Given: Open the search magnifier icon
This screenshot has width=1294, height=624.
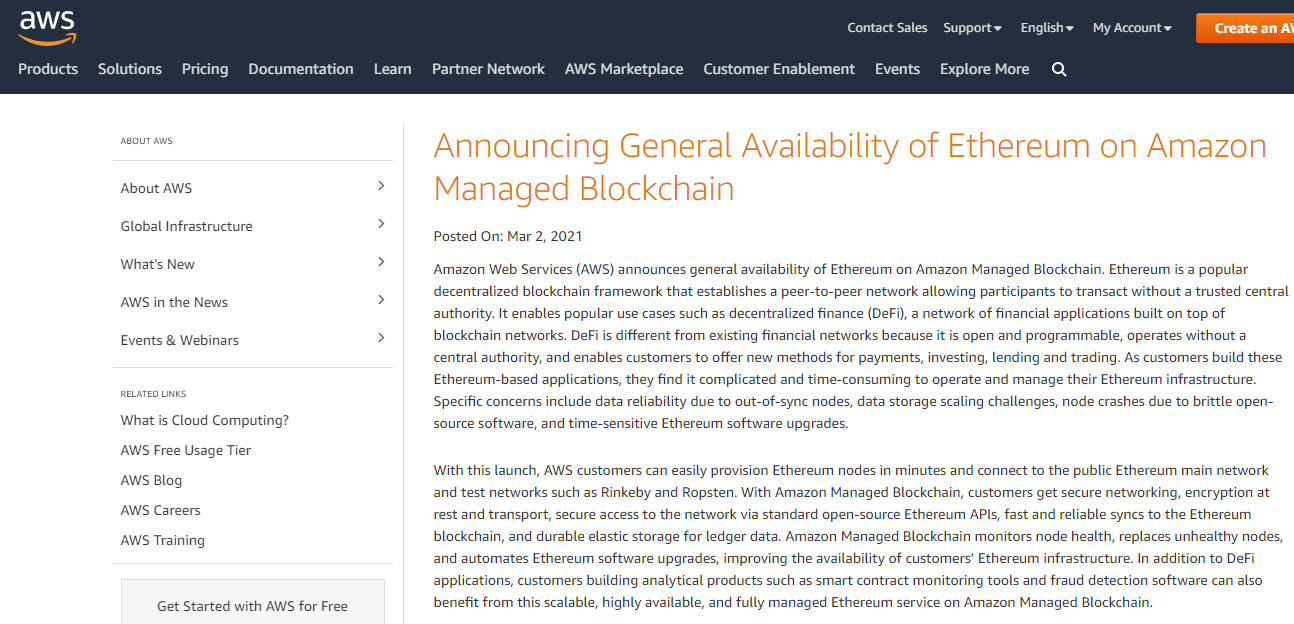Looking at the screenshot, I should coord(1059,69).
